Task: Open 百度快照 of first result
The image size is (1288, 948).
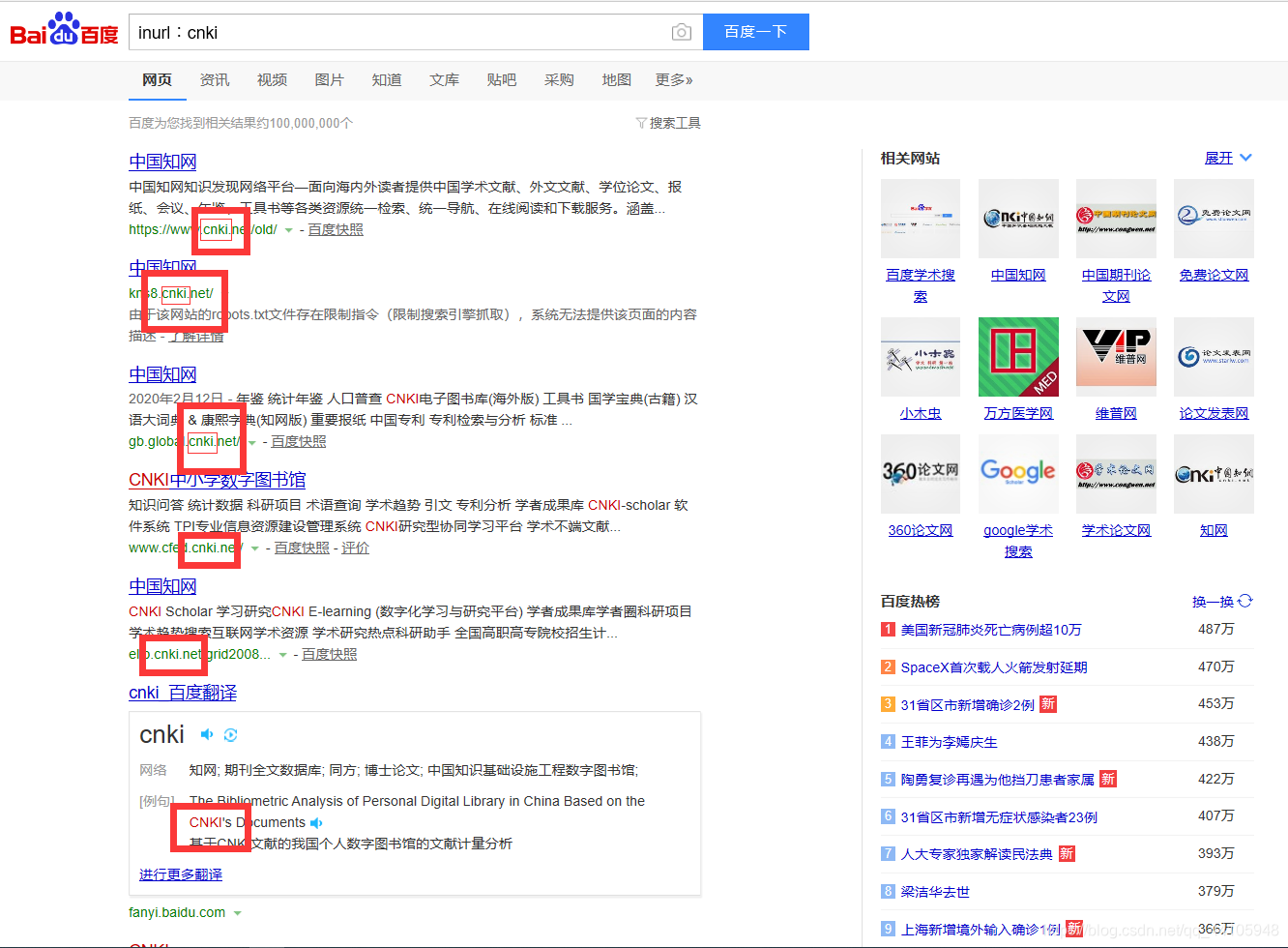Action: pyautogui.click(x=336, y=229)
